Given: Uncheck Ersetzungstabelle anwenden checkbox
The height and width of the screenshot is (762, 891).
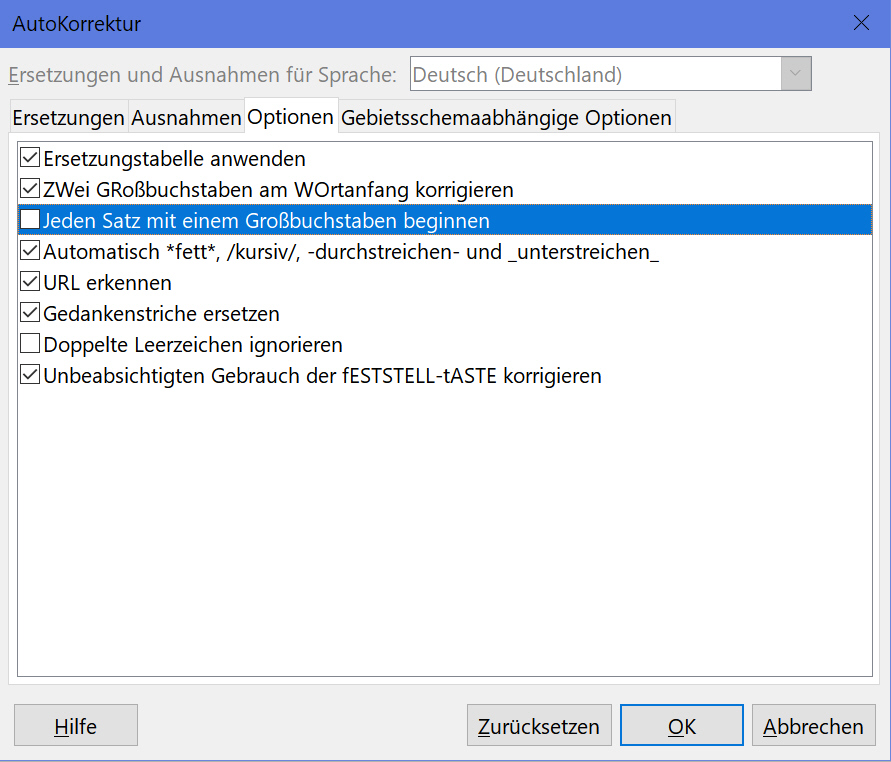Looking at the screenshot, I should tap(30, 158).
